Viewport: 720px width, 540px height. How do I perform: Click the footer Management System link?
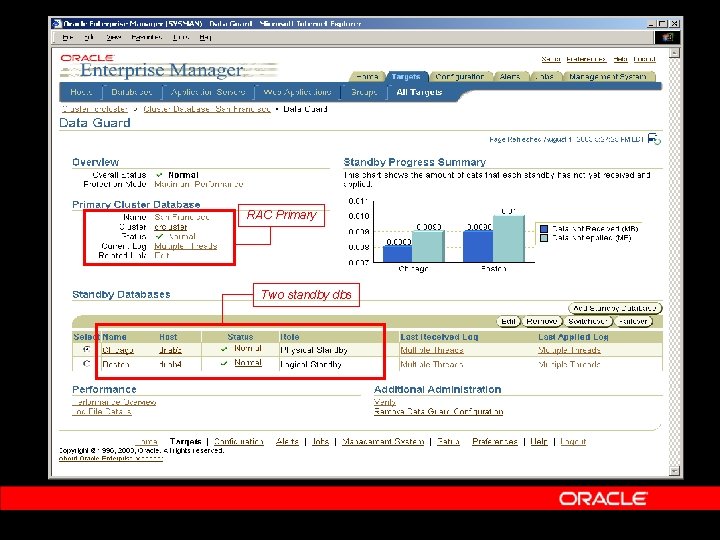383,441
